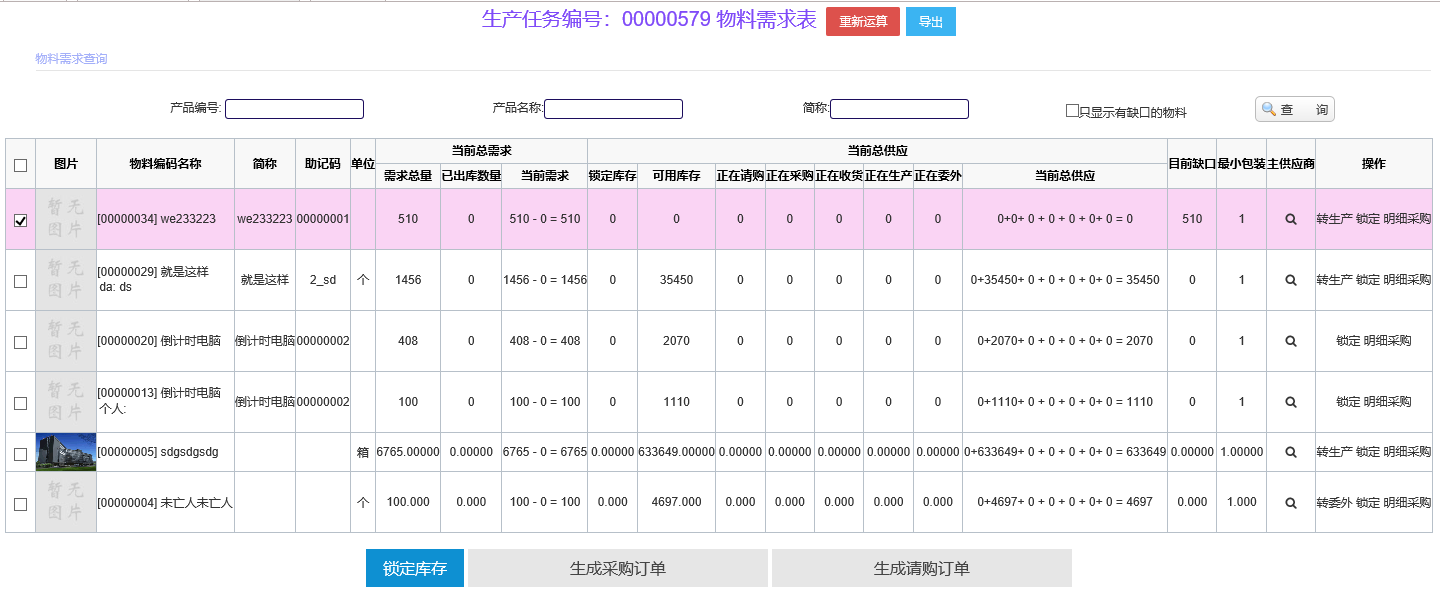
Task: Click supplier search icon for sdgsdgsdg row
Action: pos(1290,452)
